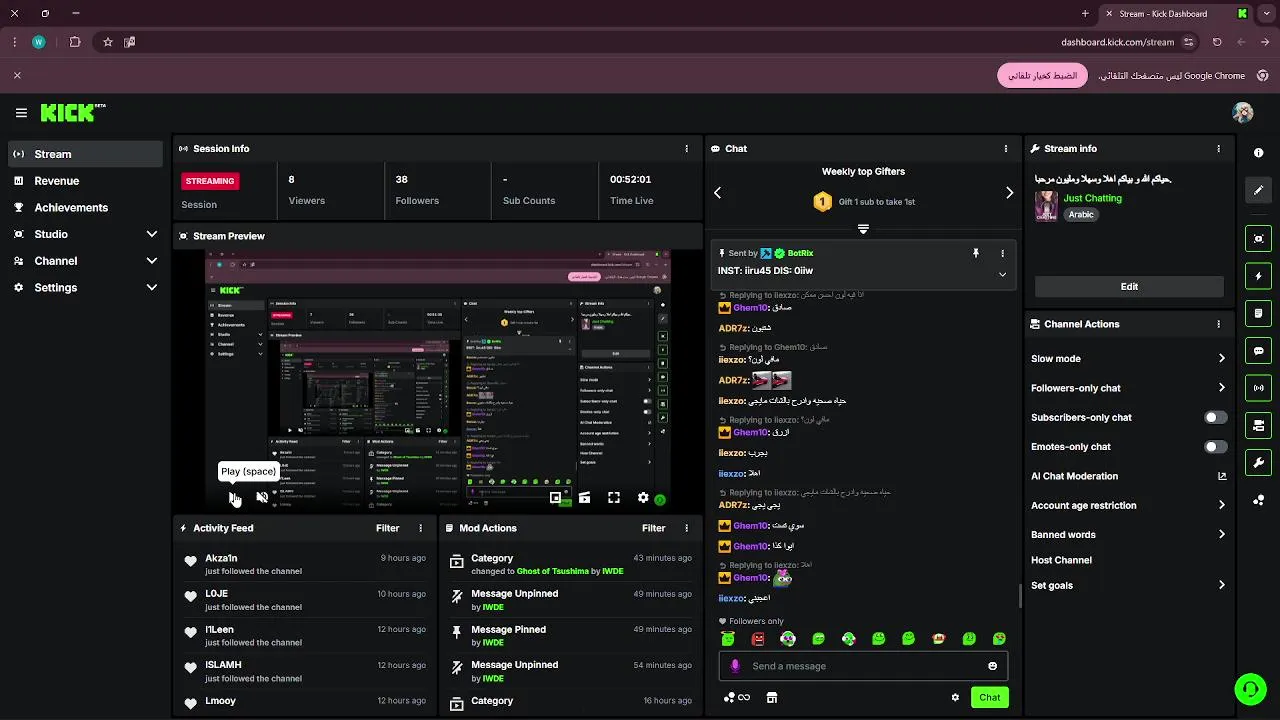
Task: Toggle the Mod Actions document icon in right rail
Action: pos(1258,313)
